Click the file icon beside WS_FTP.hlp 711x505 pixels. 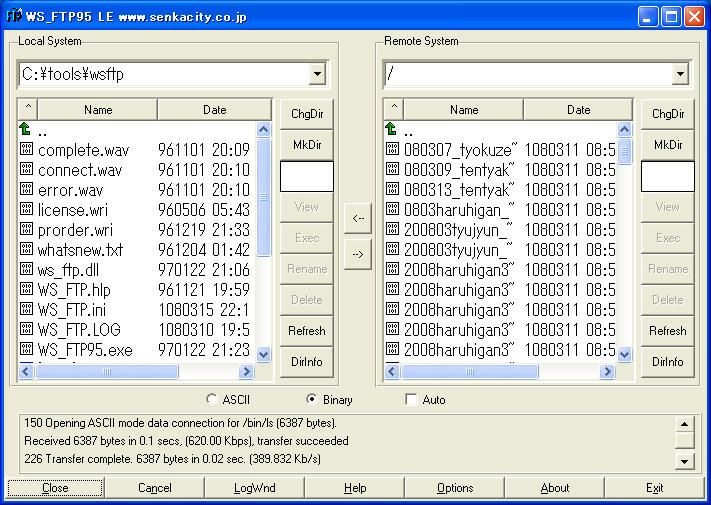pyautogui.click(x=26, y=289)
